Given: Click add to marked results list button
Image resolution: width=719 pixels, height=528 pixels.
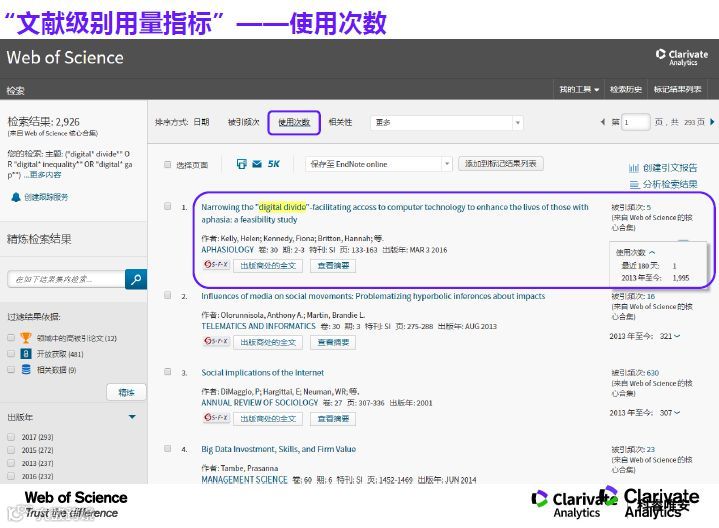Looking at the screenshot, I should pyautogui.click(x=501, y=164).
